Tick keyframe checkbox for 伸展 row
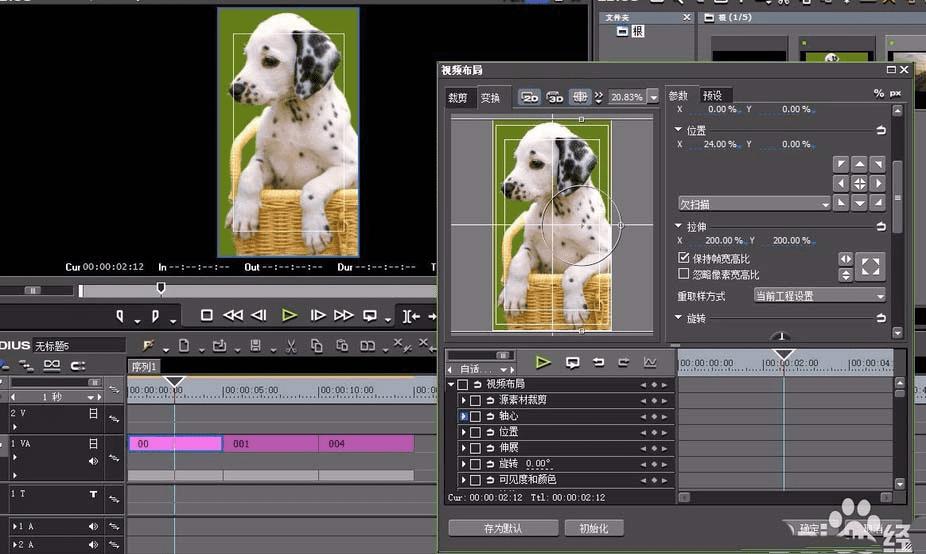Screen dimensions: 926x554 [475, 448]
